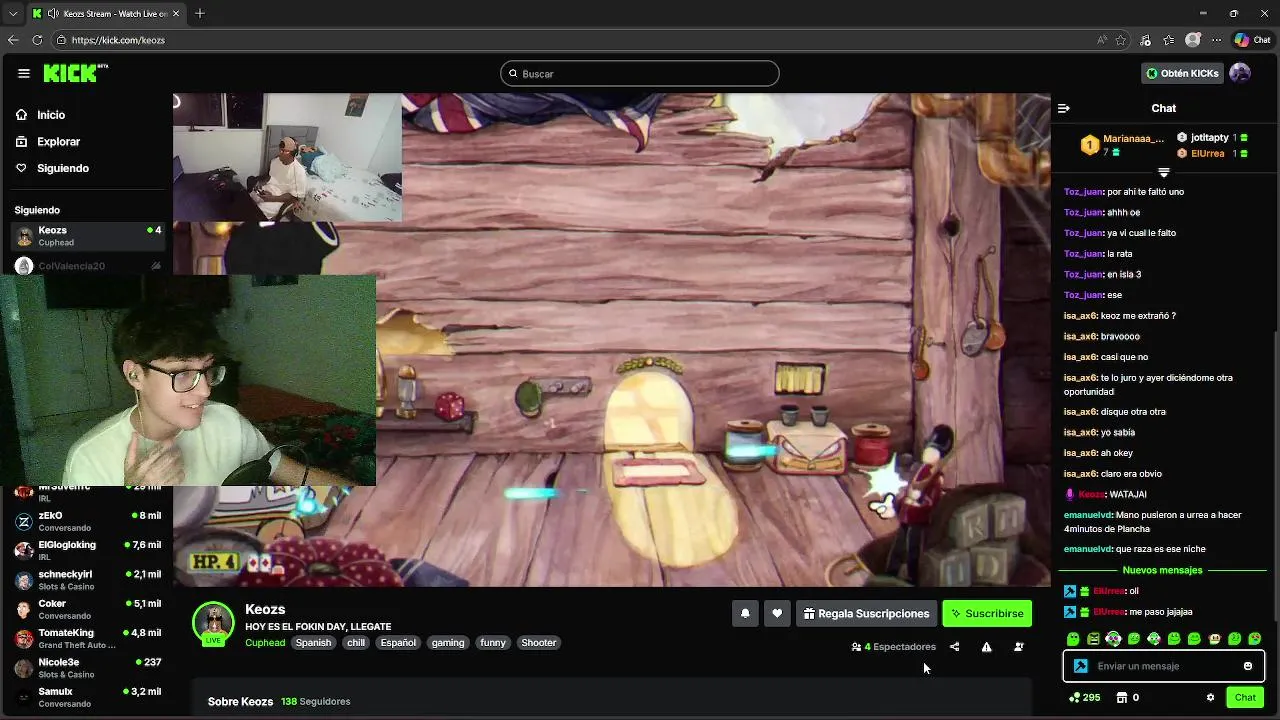Select Keozs channel in following list
Image resolution: width=1280 pixels, height=720 pixels.
pos(88,236)
